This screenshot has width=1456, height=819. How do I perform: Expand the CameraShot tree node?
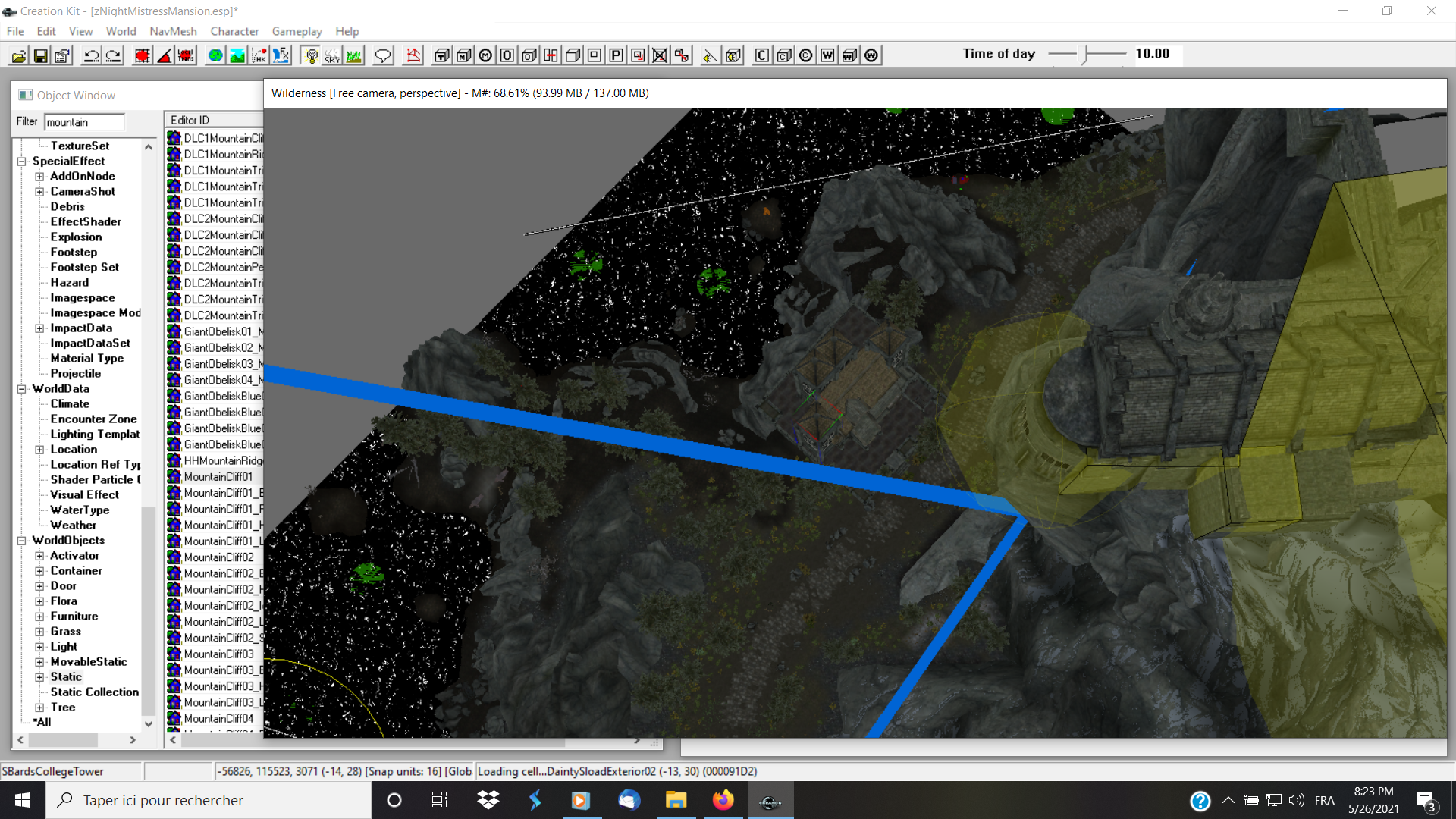coord(40,192)
